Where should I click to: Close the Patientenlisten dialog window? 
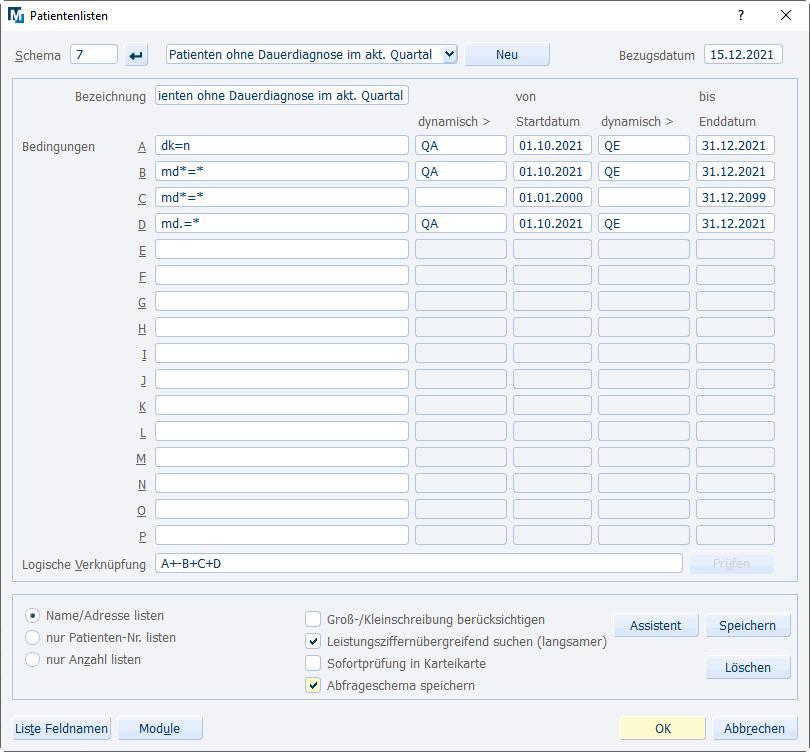(786, 15)
